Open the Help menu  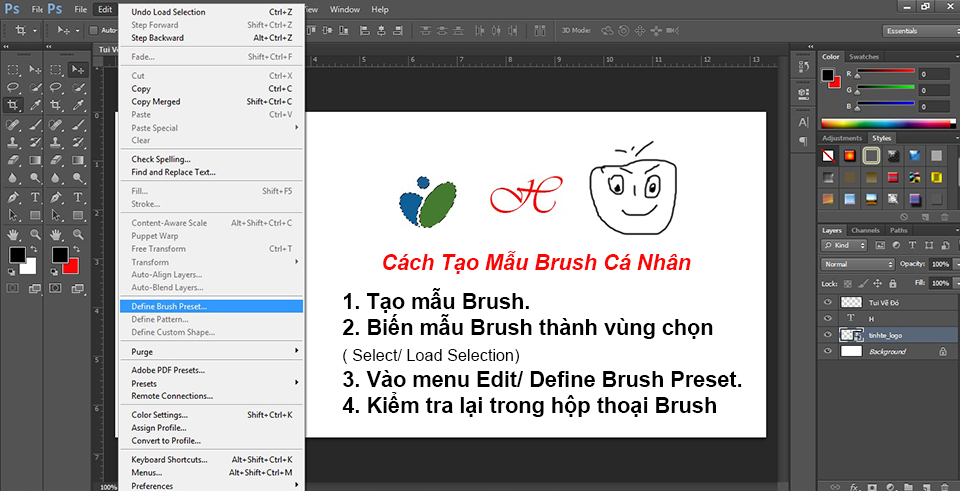(380, 9)
